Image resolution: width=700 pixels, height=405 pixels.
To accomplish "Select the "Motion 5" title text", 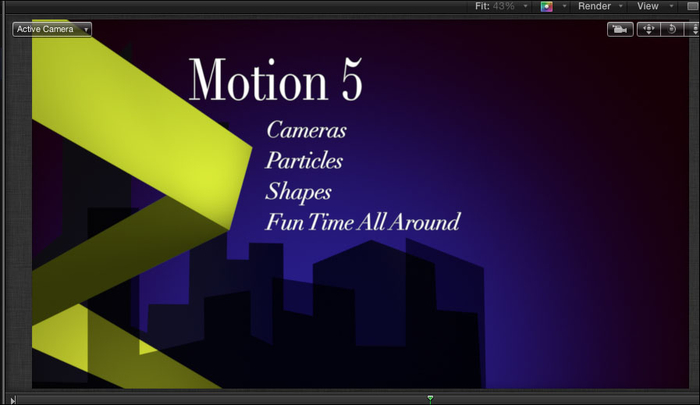I will 275,79.
